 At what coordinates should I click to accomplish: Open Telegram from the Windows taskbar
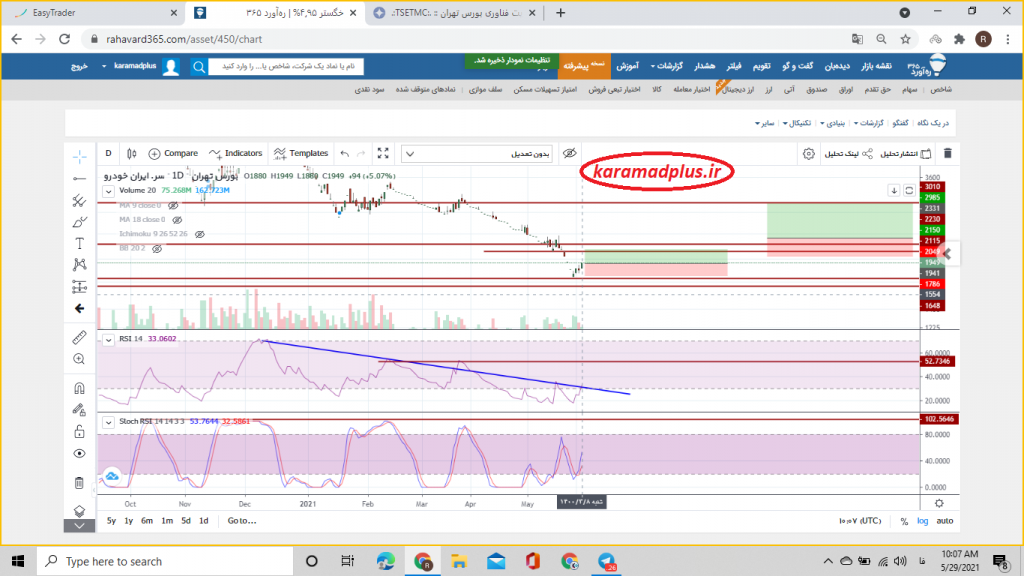click(607, 561)
